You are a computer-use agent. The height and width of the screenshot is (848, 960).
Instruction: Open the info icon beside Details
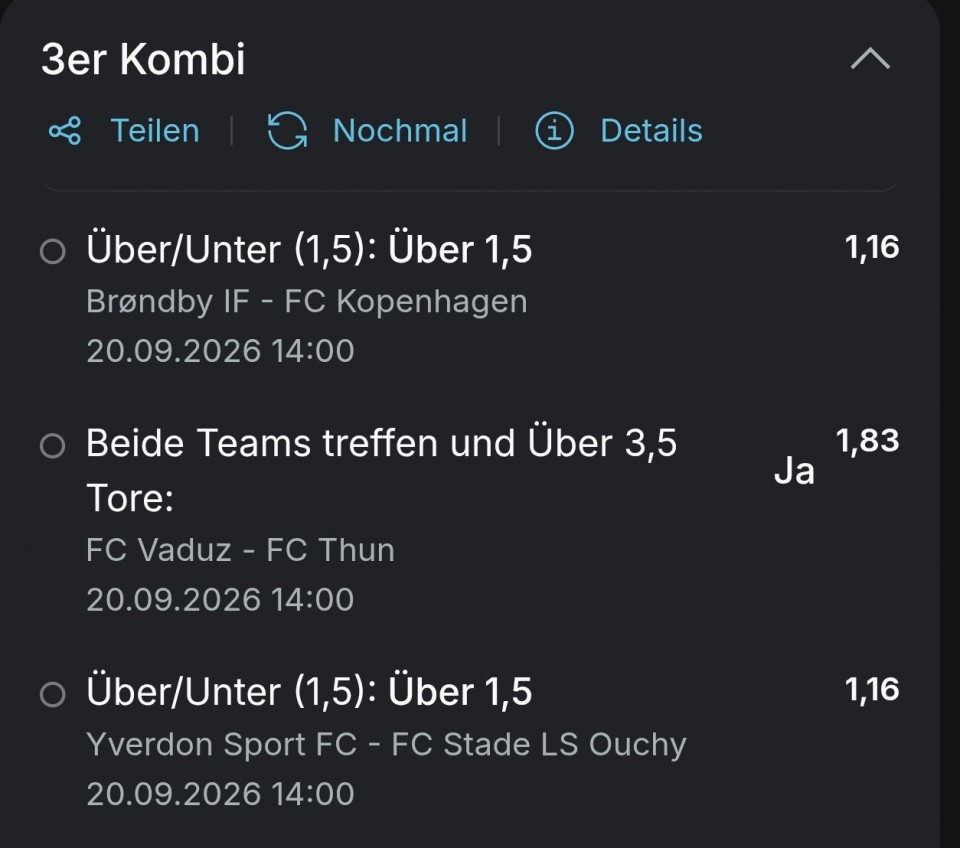click(554, 130)
